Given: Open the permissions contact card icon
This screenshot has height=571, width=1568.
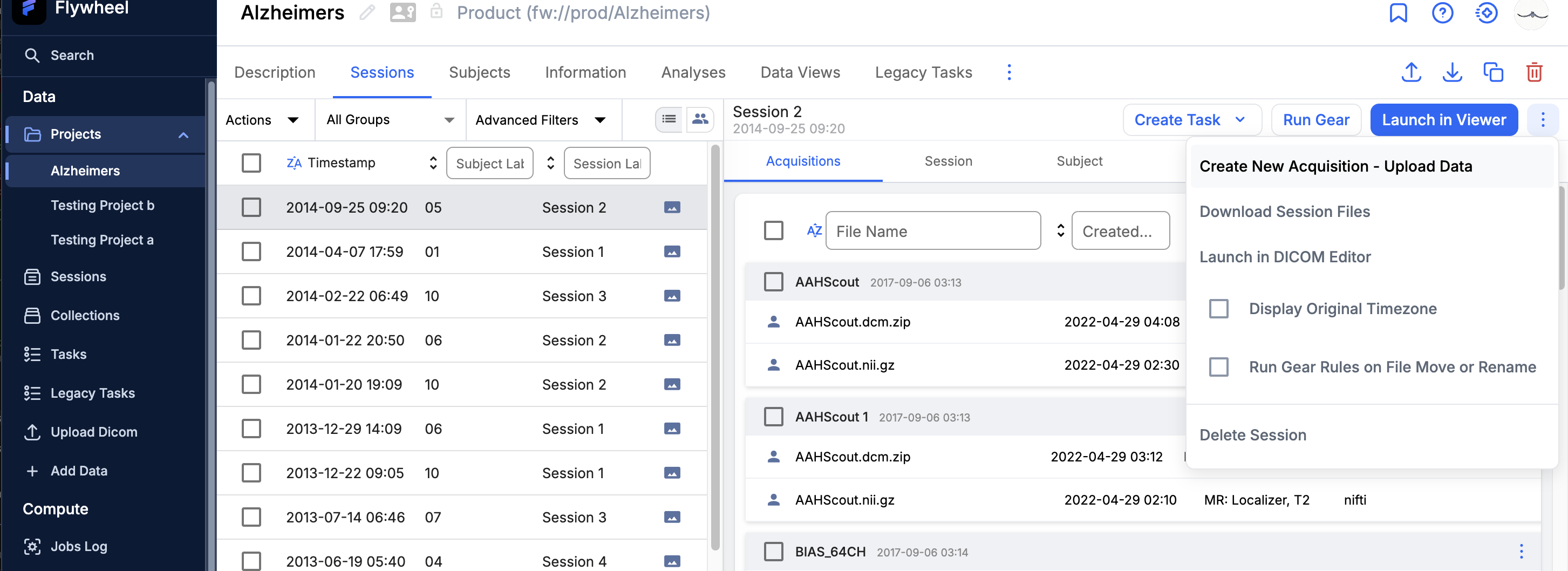Looking at the screenshot, I should 403,13.
